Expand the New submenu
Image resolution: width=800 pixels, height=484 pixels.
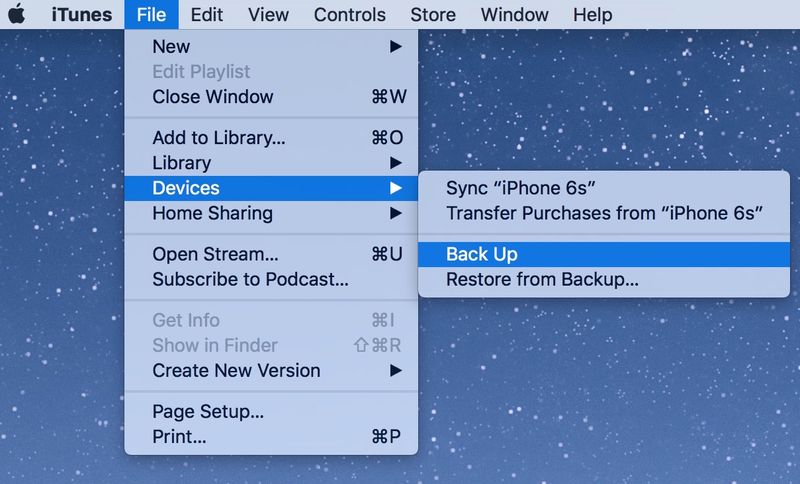pos(271,46)
